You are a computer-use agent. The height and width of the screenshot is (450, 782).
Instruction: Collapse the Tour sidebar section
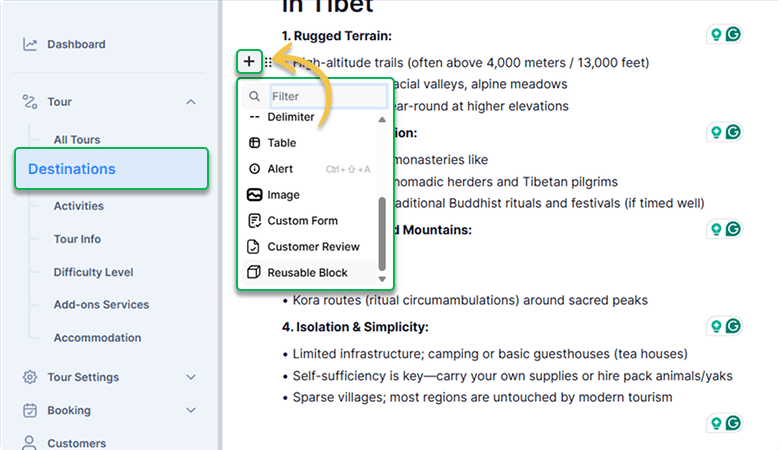(x=191, y=102)
